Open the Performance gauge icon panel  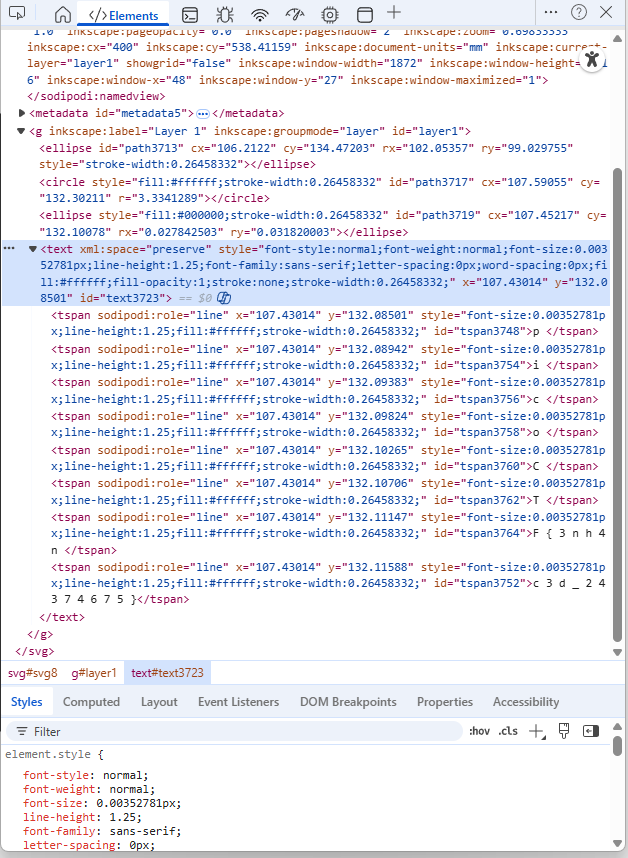coord(295,14)
